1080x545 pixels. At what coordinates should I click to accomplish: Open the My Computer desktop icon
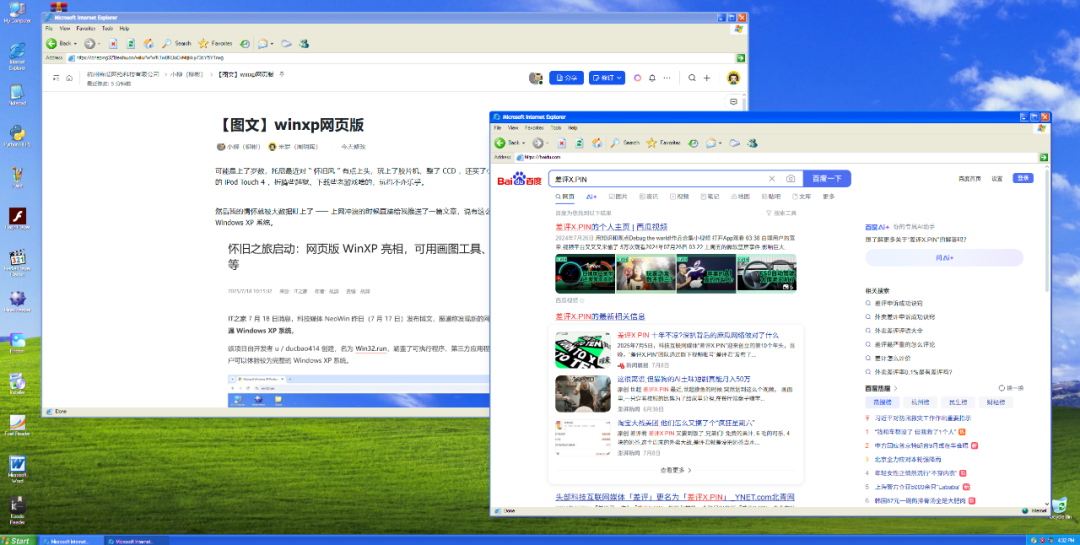pyautogui.click(x=16, y=12)
